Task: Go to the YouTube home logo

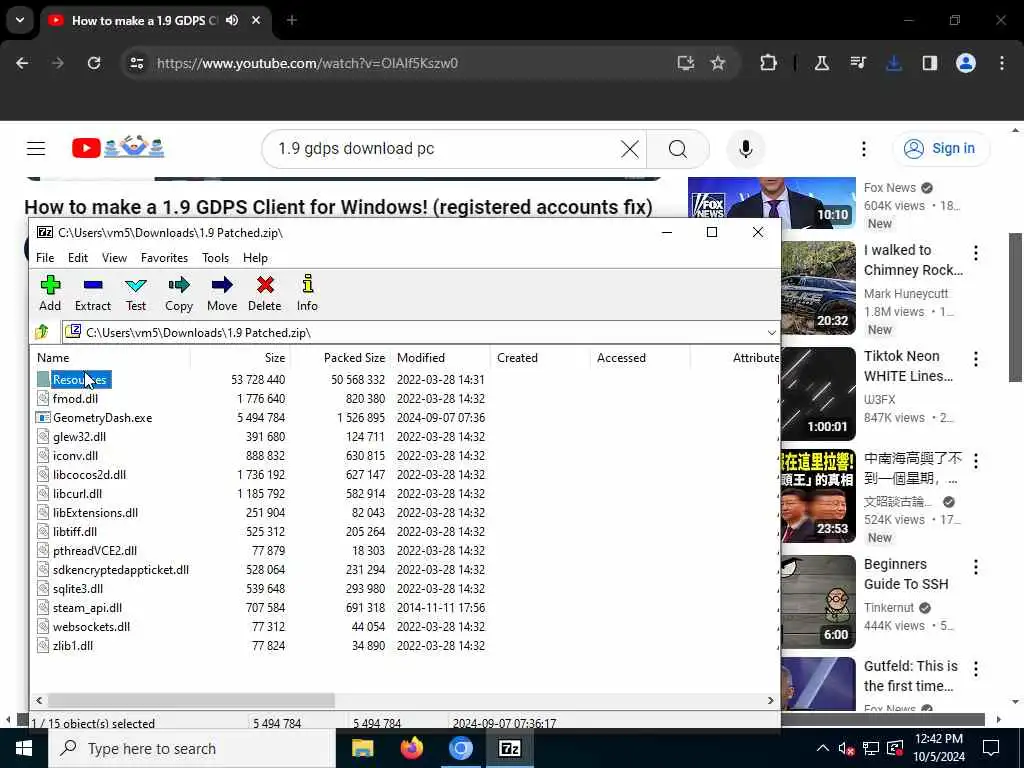Action: coord(118,148)
